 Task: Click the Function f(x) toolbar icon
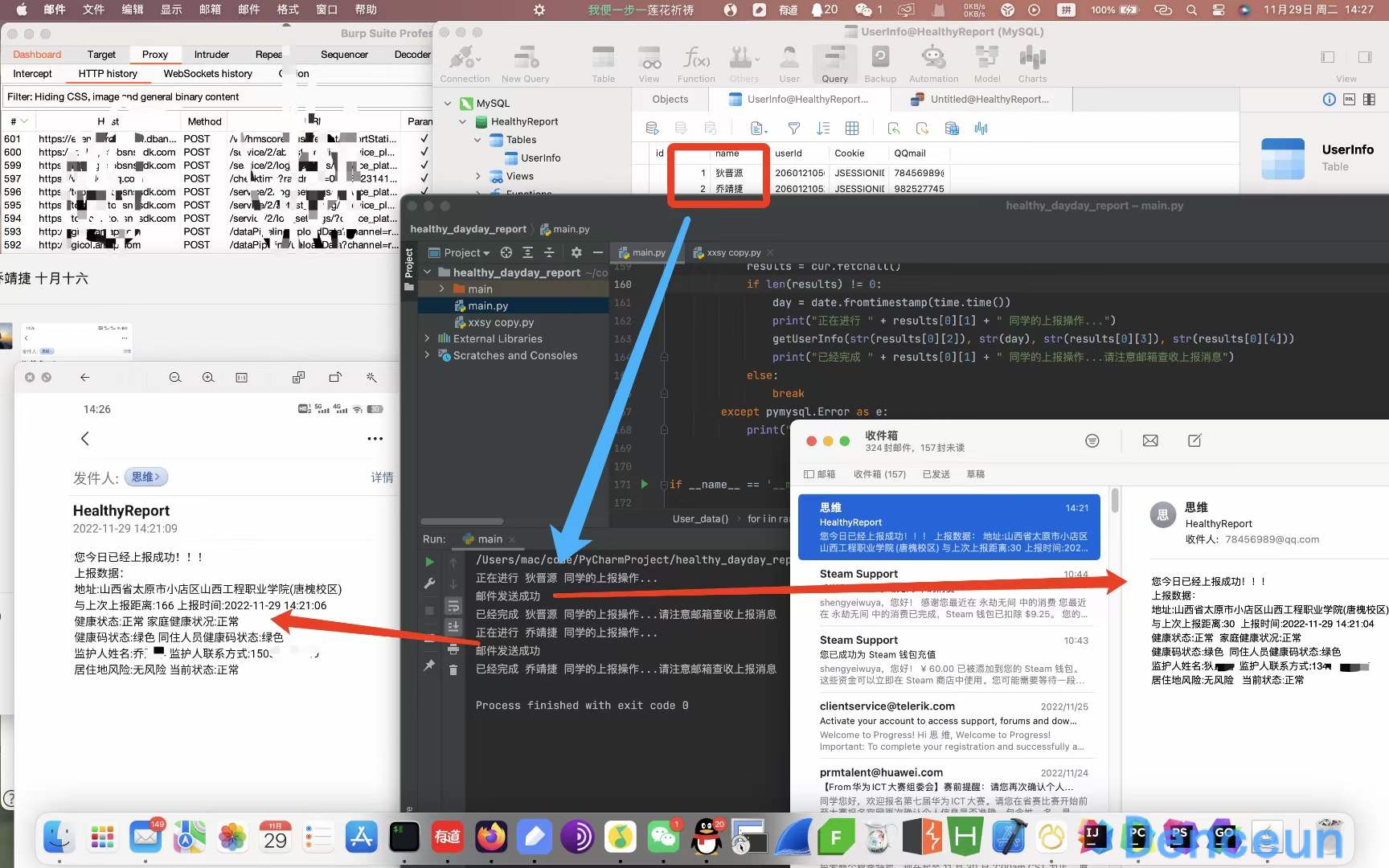(x=696, y=63)
